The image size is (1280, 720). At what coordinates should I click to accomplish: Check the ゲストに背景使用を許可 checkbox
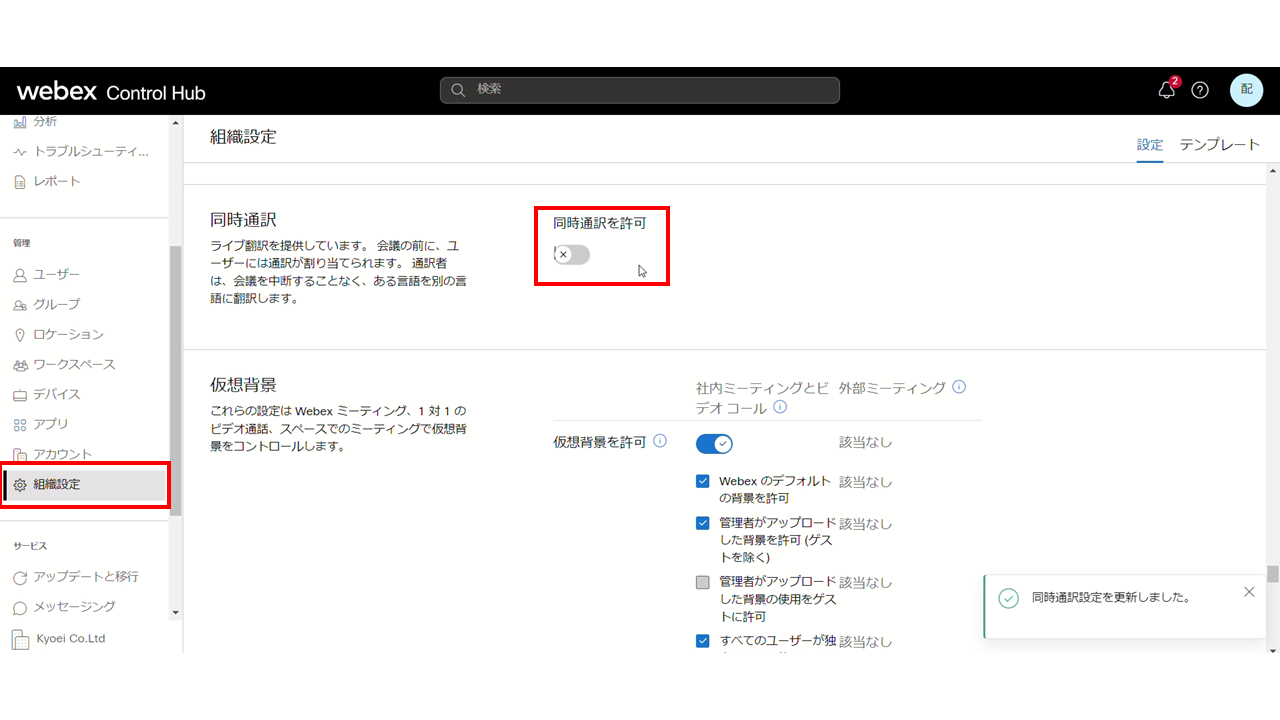click(x=703, y=581)
